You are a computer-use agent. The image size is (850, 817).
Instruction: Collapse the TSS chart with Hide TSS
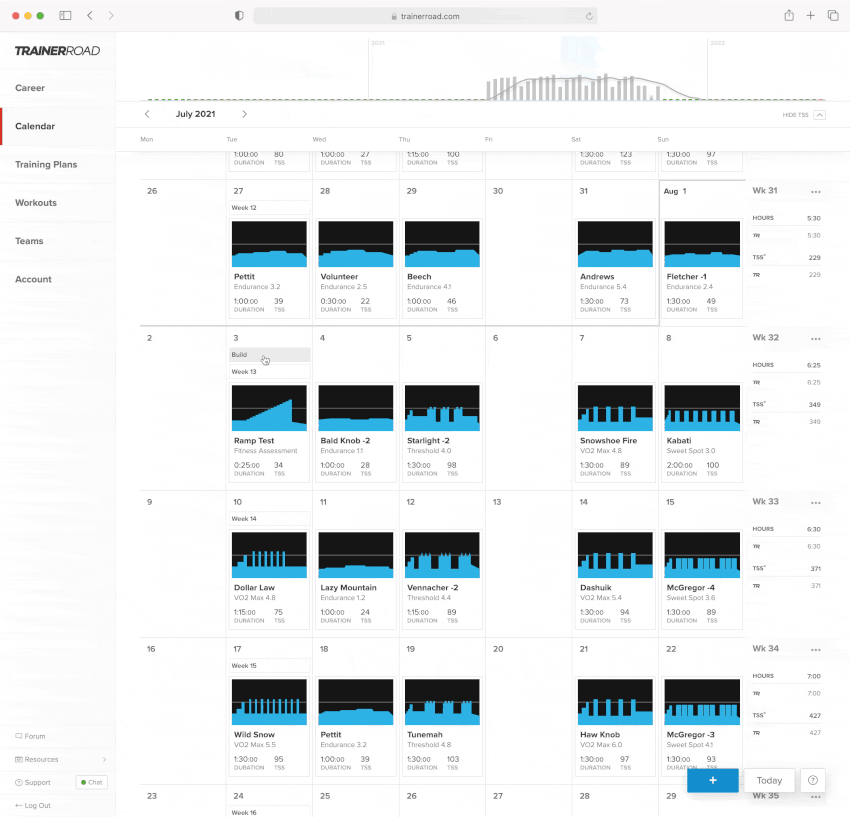click(x=804, y=115)
